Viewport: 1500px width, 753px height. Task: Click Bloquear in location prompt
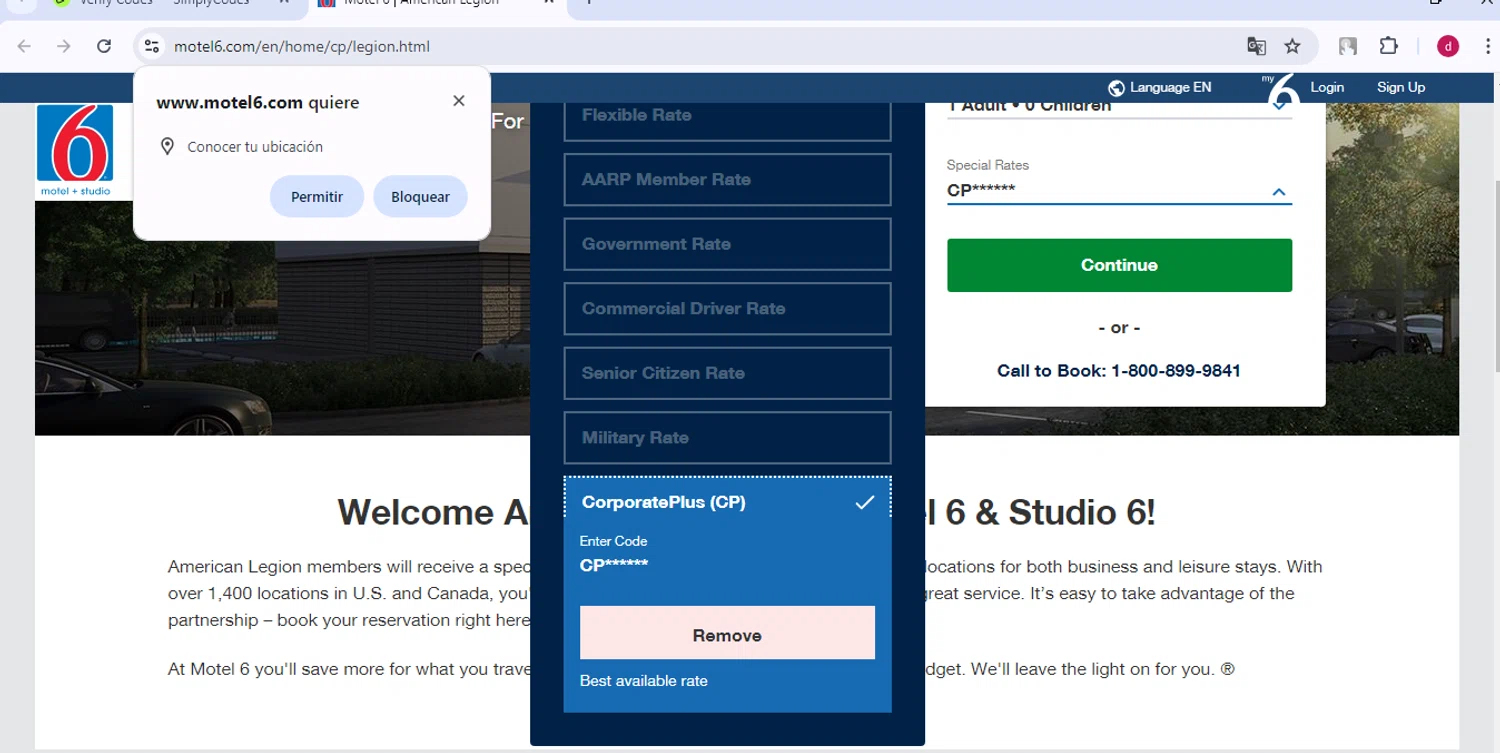[x=420, y=197]
